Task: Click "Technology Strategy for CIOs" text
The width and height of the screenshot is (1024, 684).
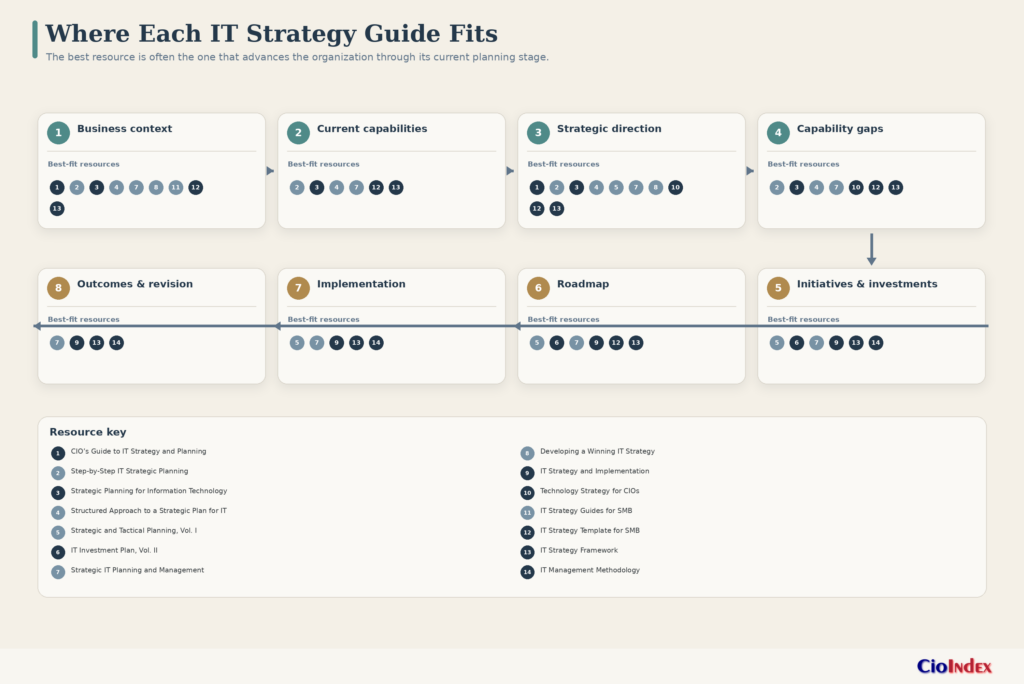Action: [590, 491]
